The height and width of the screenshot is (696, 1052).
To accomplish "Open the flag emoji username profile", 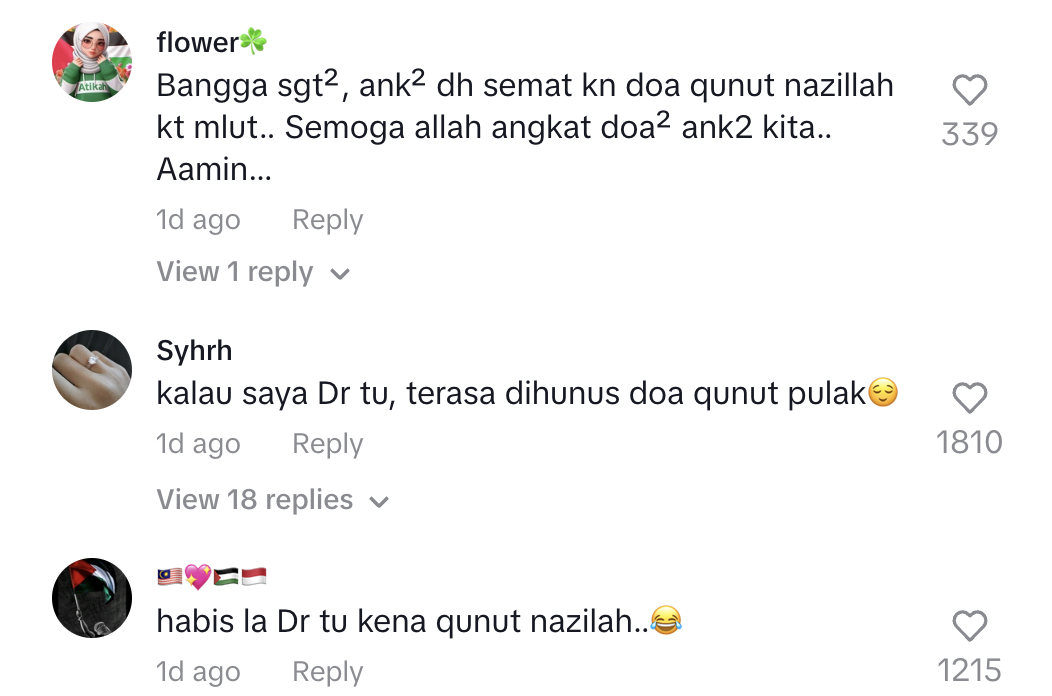I will pyautogui.click(x=211, y=577).
